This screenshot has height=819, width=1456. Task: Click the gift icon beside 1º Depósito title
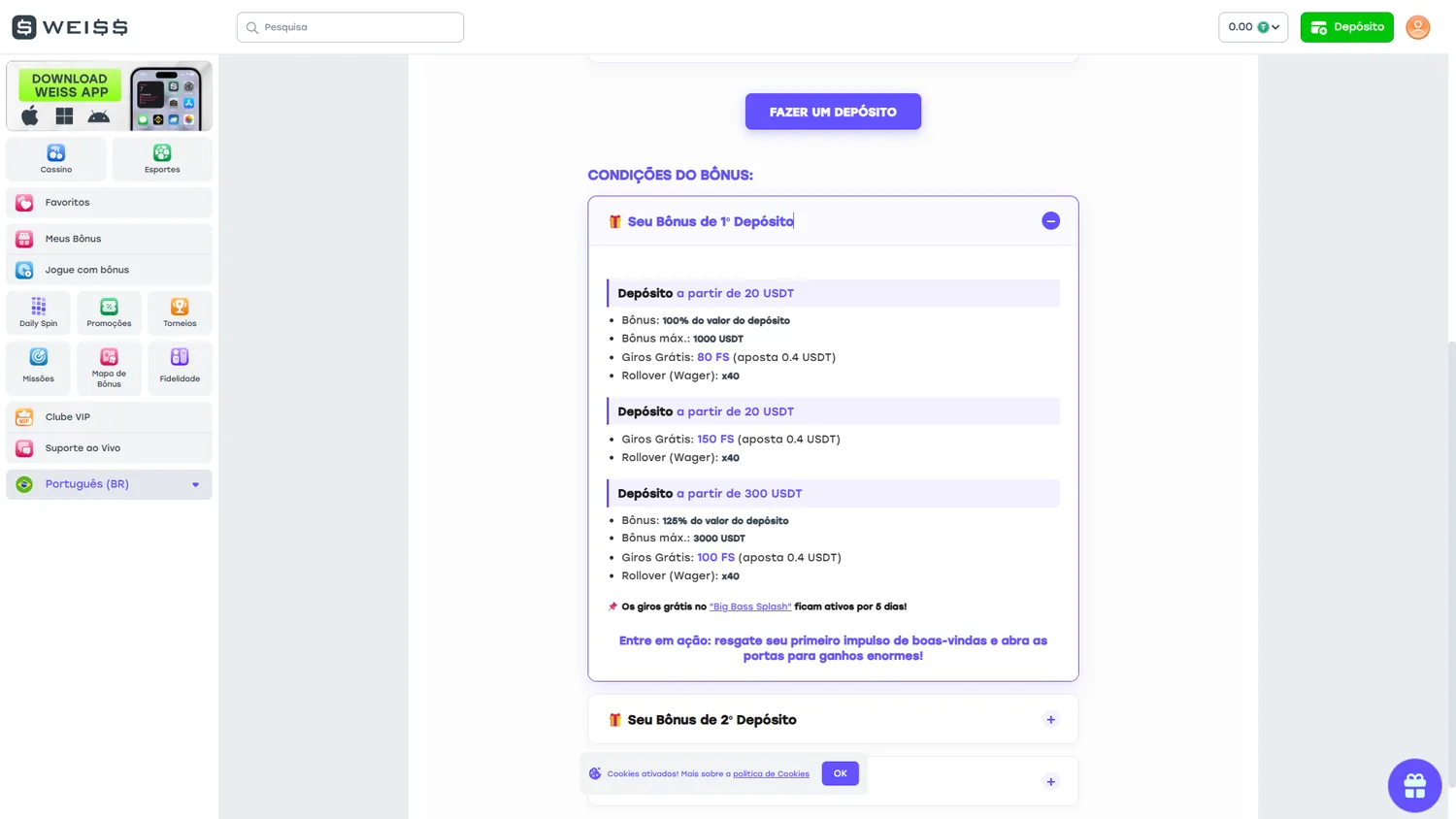(614, 222)
